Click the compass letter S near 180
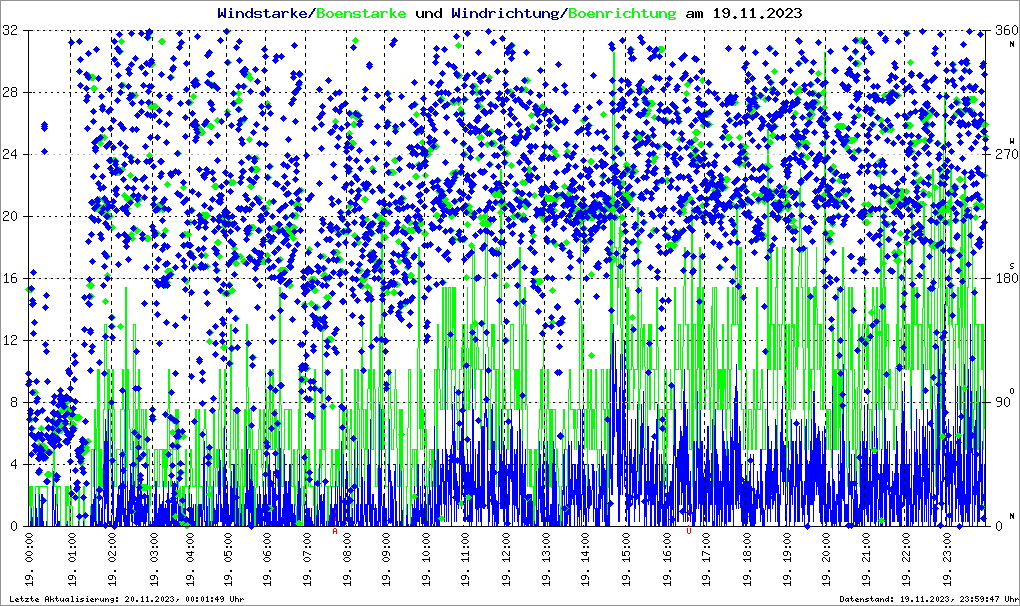The height and width of the screenshot is (606, 1020). [1012, 265]
